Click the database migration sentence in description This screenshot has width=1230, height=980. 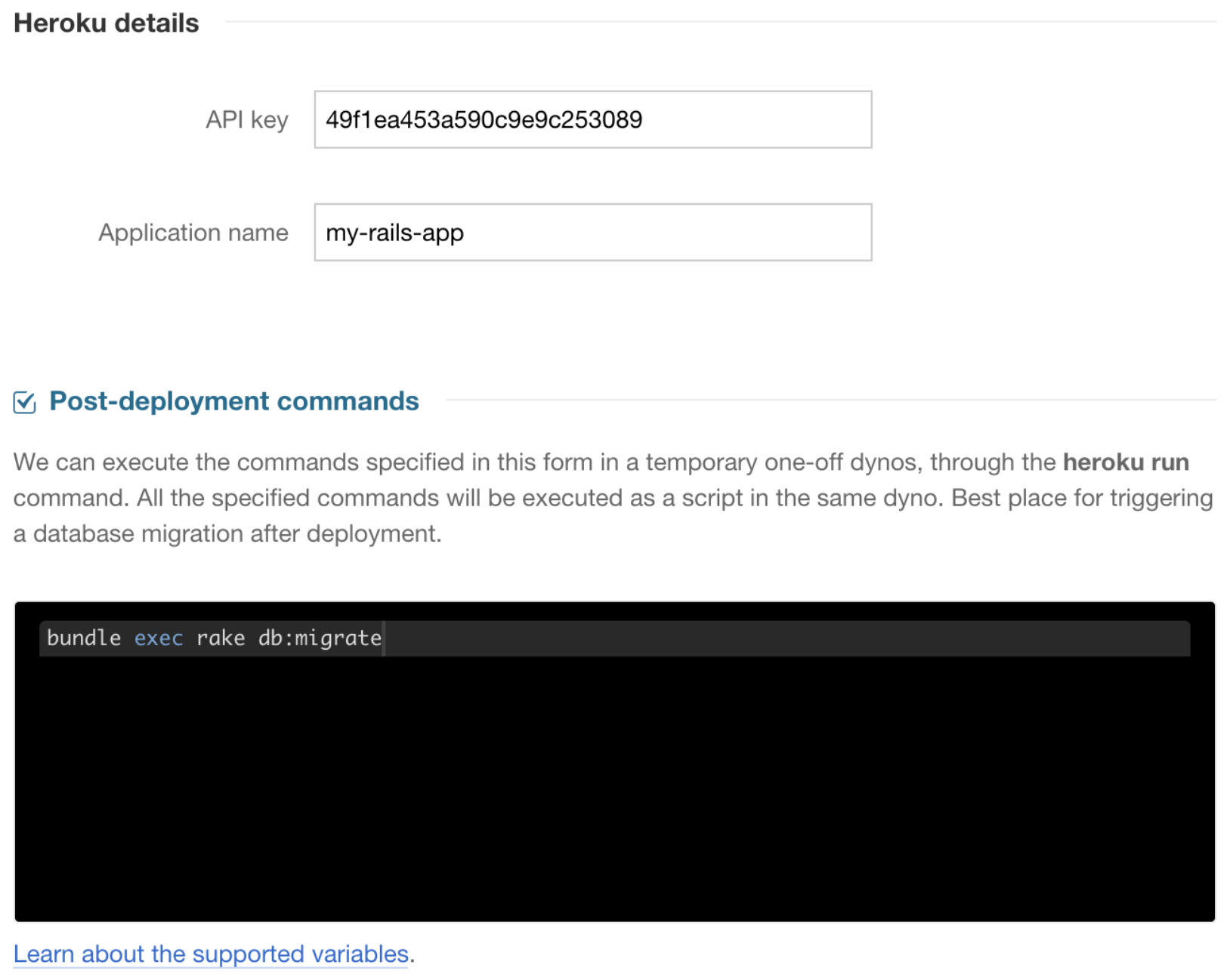[227, 533]
